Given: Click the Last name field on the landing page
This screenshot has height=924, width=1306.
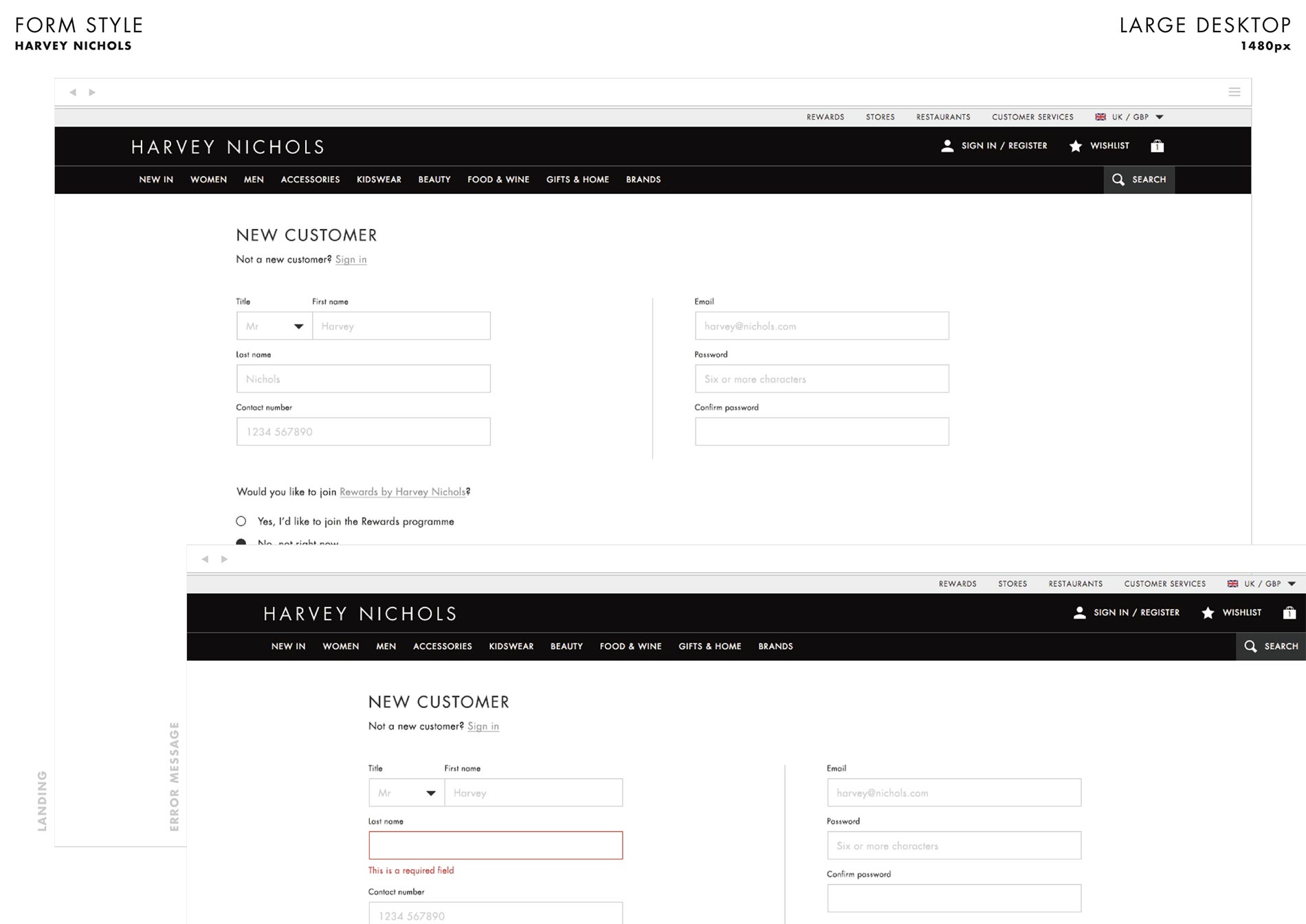Looking at the screenshot, I should pyautogui.click(x=364, y=379).
